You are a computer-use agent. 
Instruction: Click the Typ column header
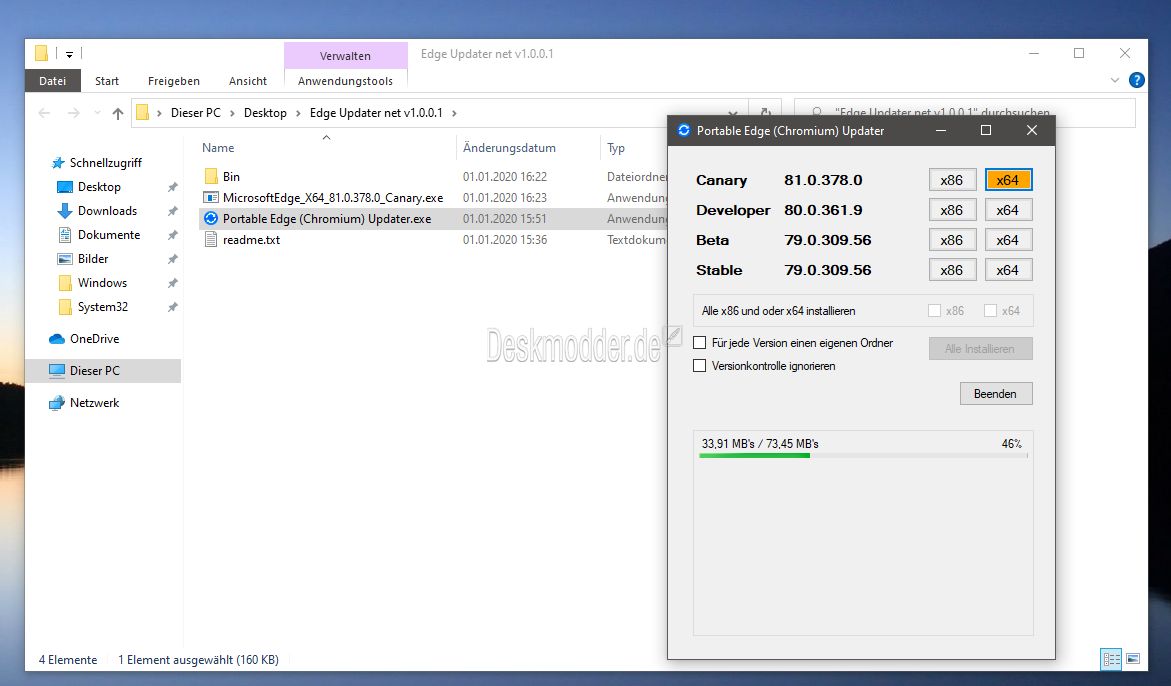[616, 148]
